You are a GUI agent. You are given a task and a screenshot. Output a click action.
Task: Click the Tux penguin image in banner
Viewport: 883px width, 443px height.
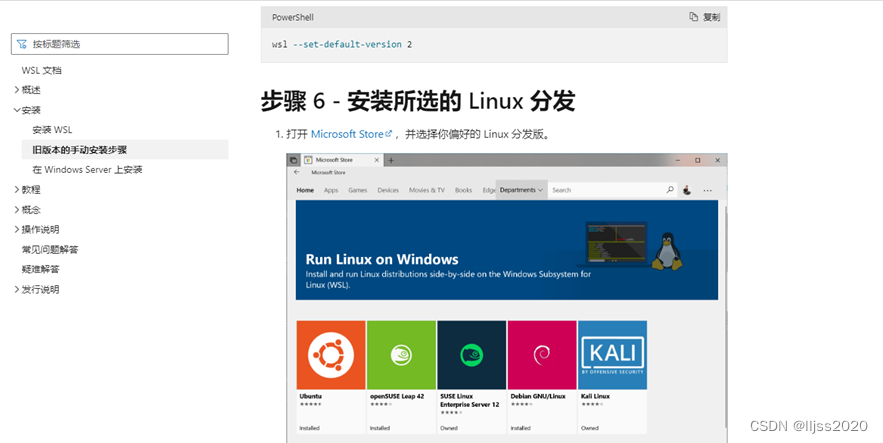click(x=667, y=250)
